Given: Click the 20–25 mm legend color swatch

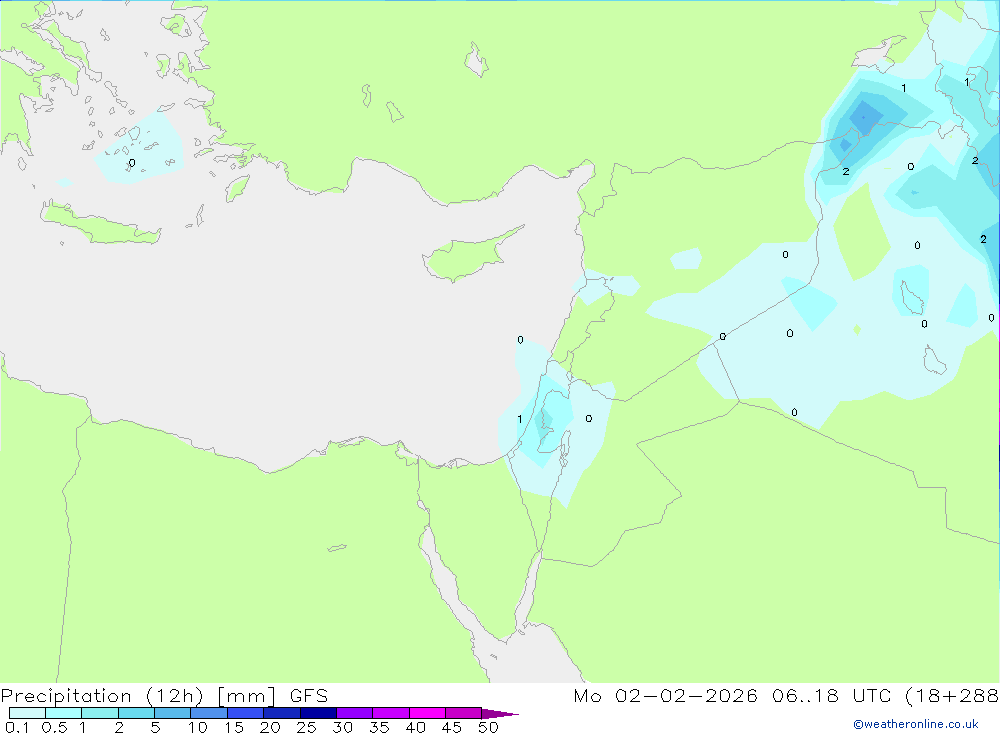Looking at the screenshot, I should point(282,713).
